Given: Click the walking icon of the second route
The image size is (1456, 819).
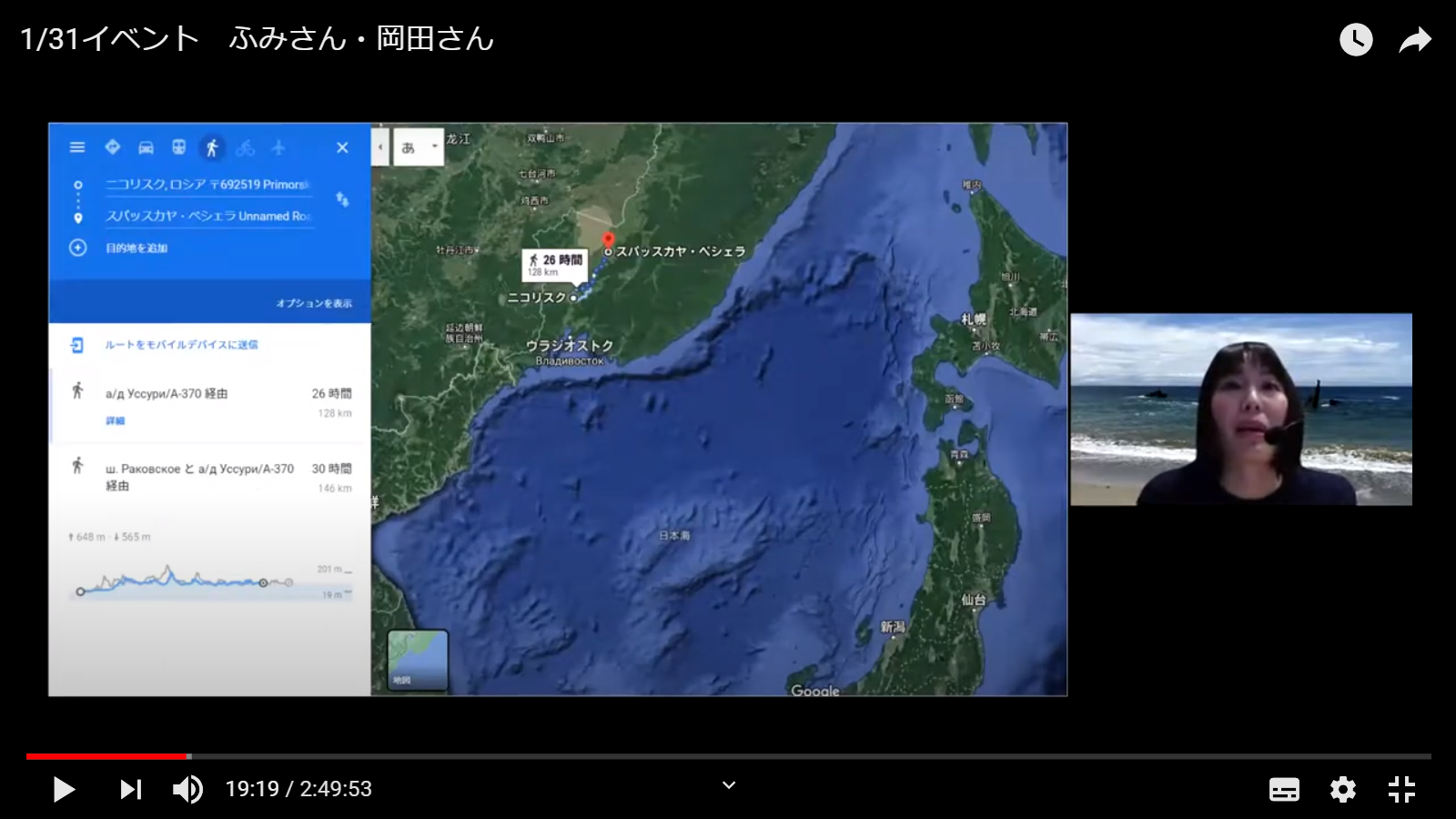Looking at the screenshot, I should point(77,466).
